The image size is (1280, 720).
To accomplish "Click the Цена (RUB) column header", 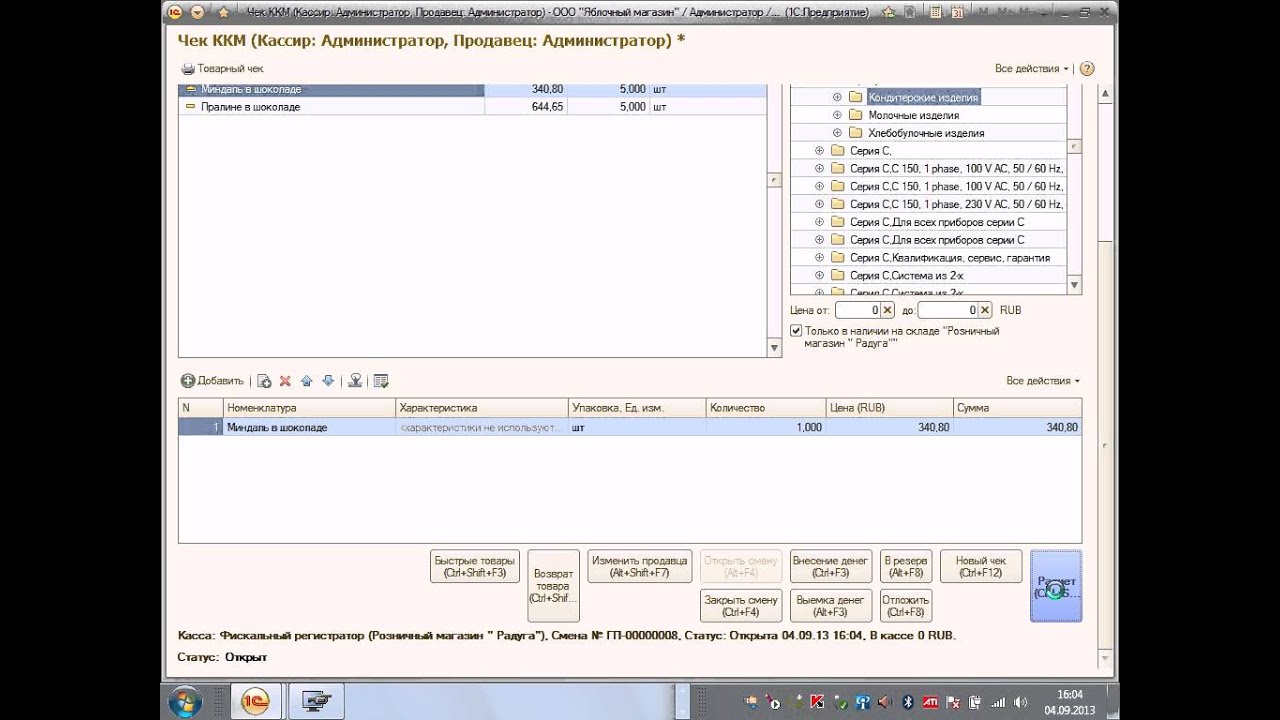I will [x=890, y=408].
